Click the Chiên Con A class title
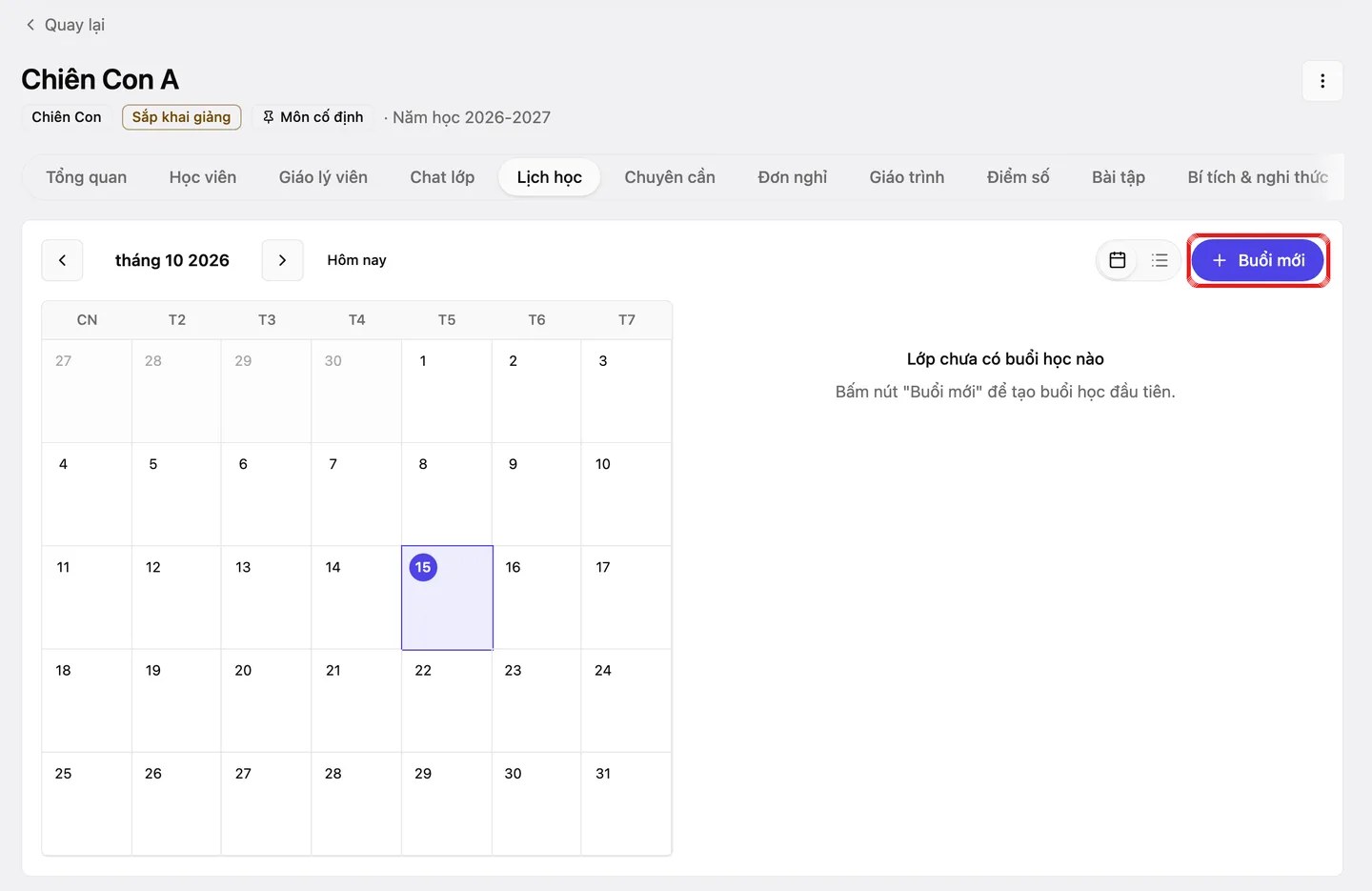 (100, 79)
